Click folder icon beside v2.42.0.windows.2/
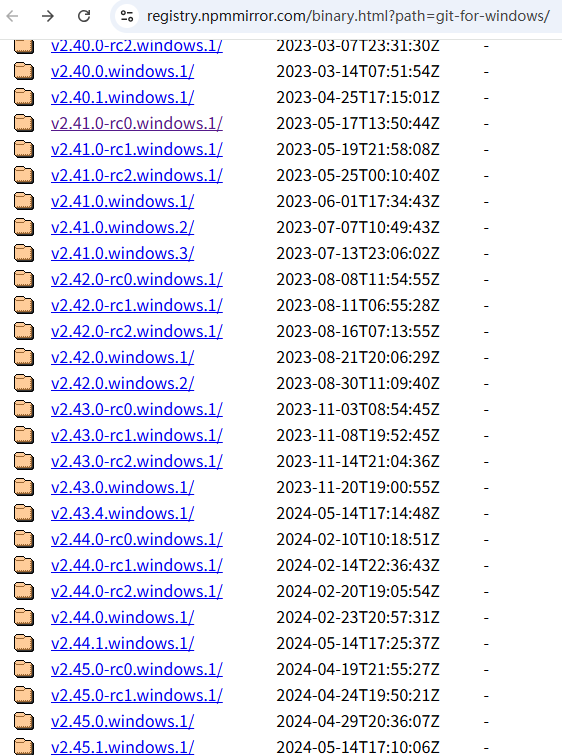The image size is (562, 755). coord(24,383)
